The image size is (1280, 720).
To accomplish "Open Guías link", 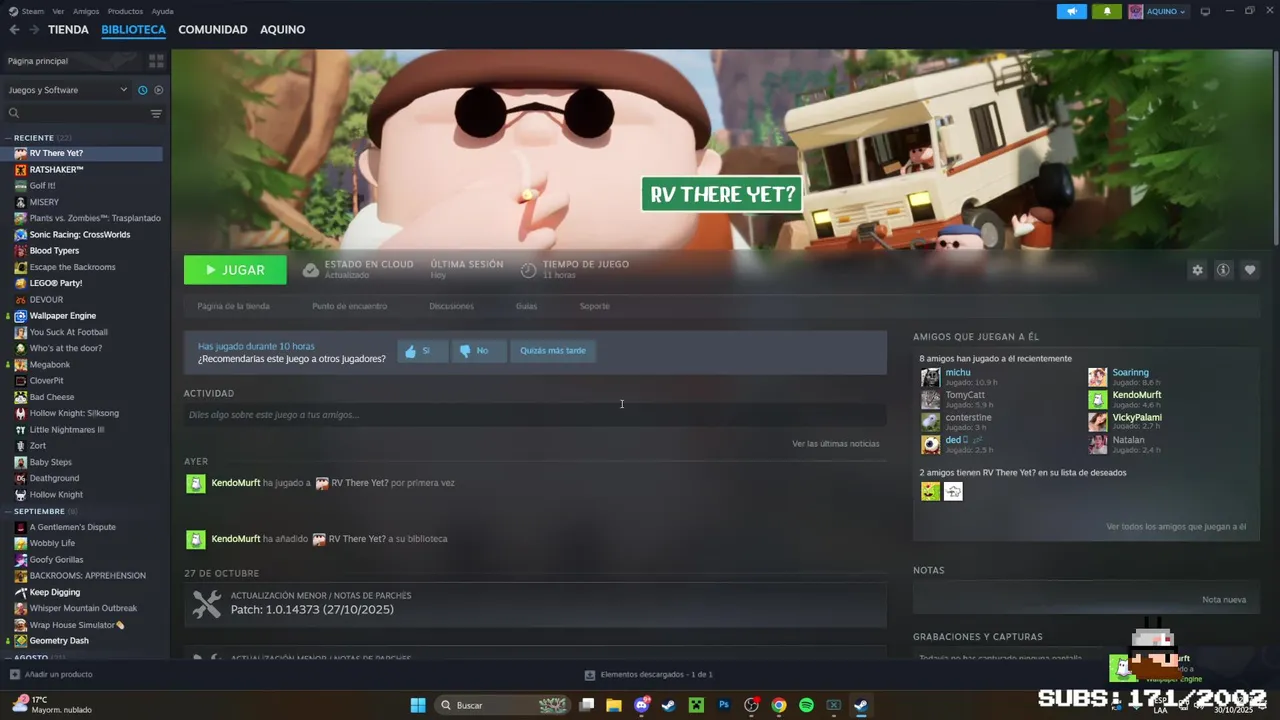I will tap(526, 306).
